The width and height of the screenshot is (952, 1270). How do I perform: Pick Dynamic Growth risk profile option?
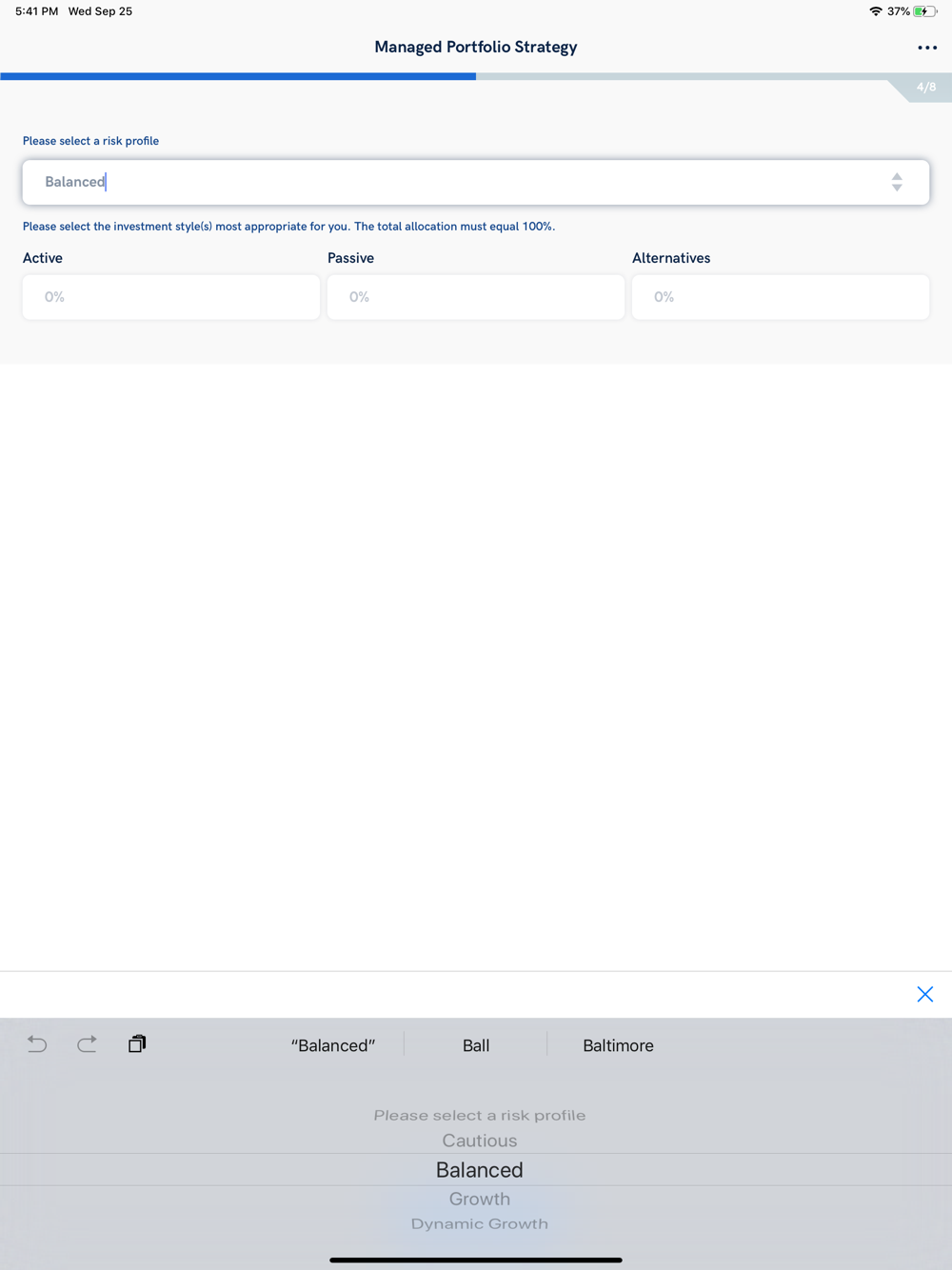point(479,1224)
